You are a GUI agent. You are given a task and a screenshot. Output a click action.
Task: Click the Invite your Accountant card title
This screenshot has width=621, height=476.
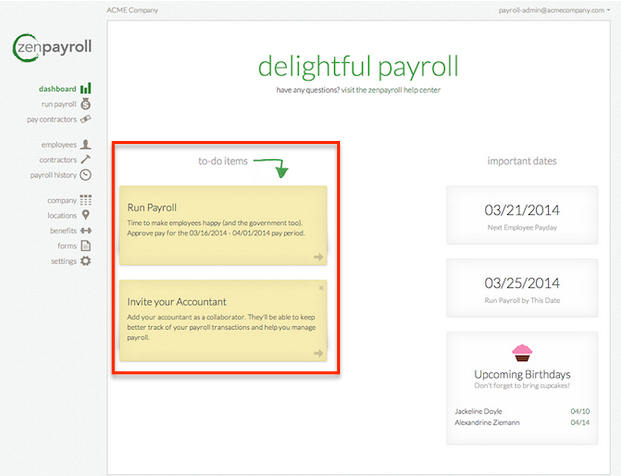[x=177, y=302]
